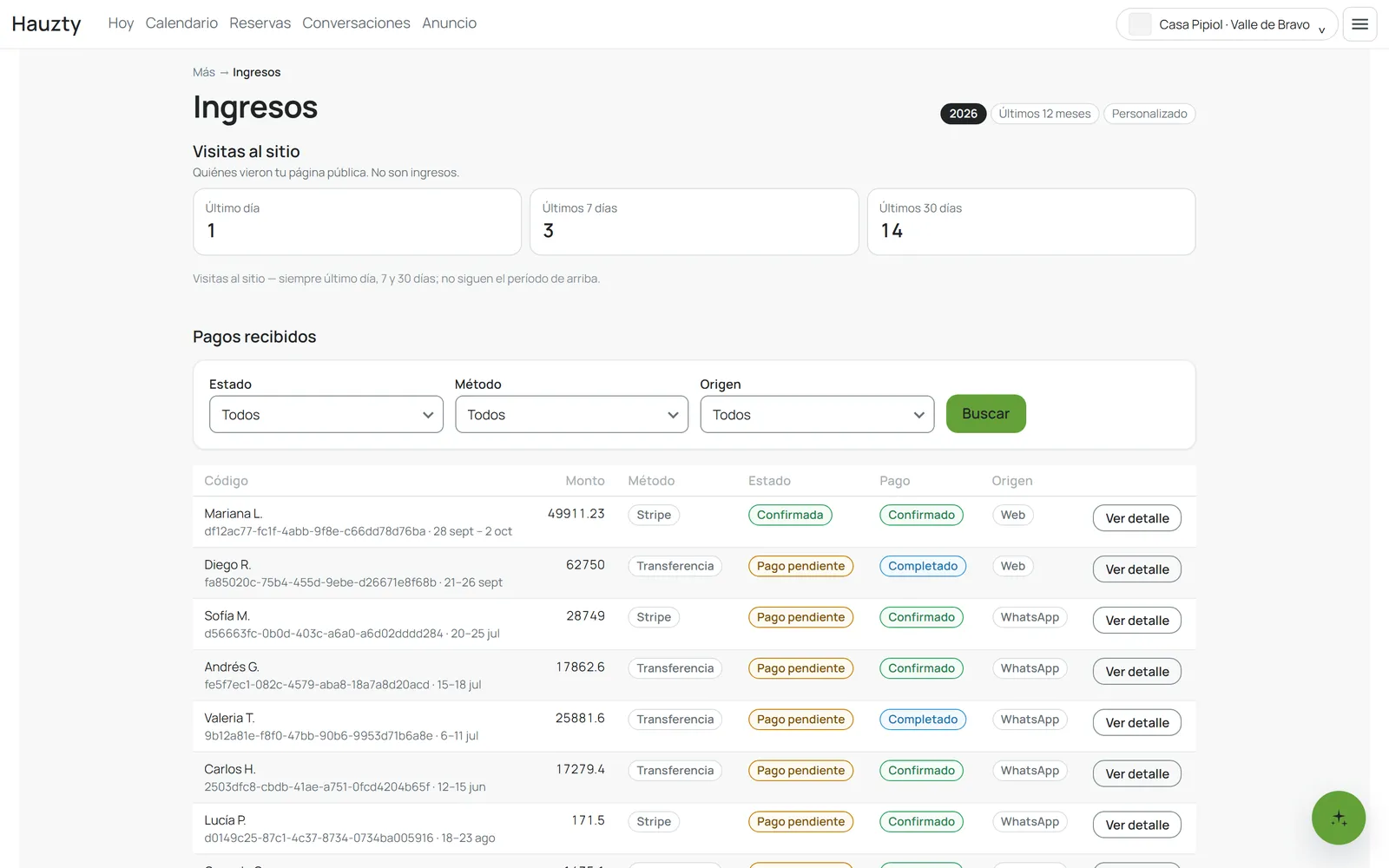Open Ver detalle for Diego R.
This screenshot has height=868, width=1389.
click(x=1136, y=569)
